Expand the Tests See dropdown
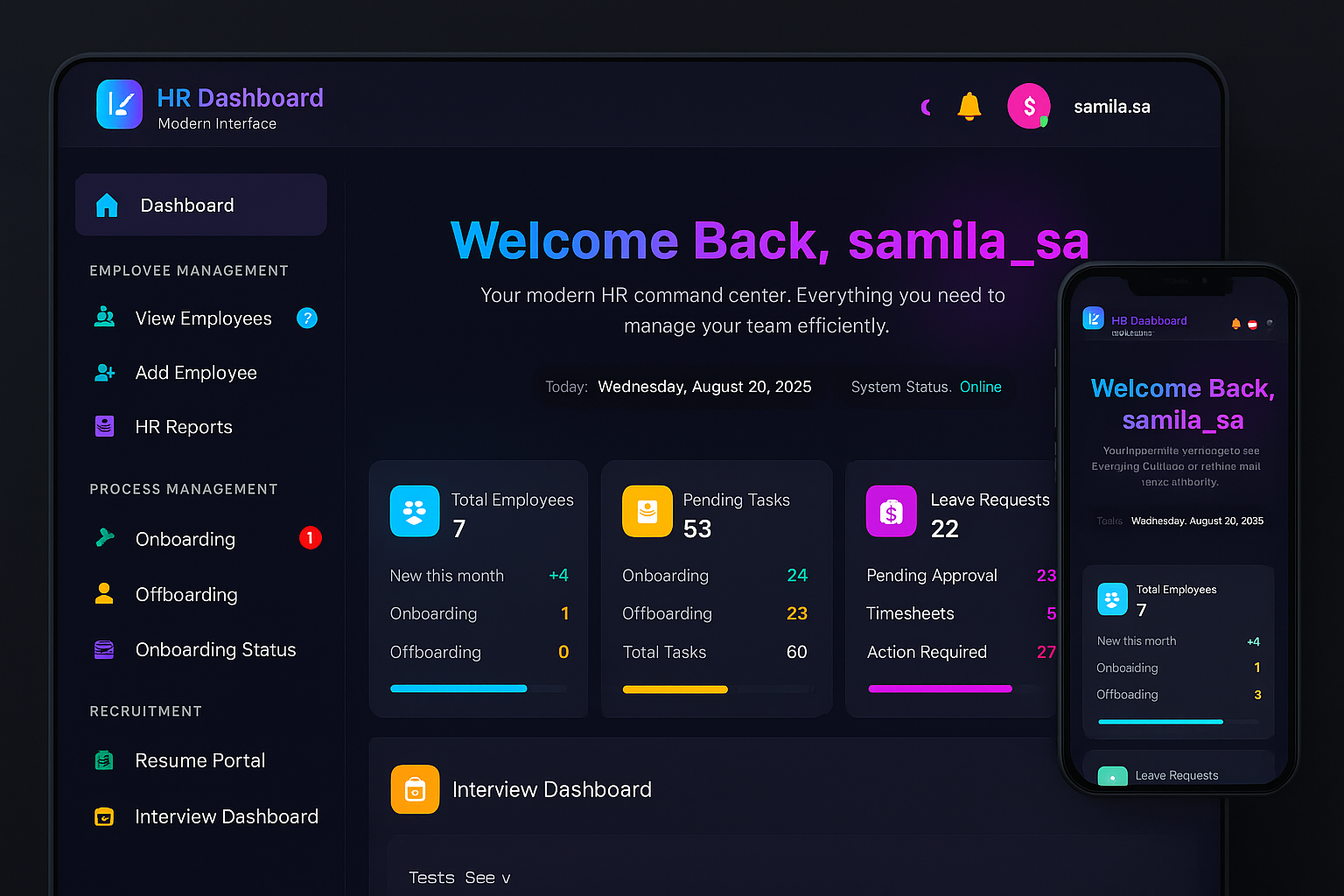Image resolution: width=1344 pixels, height=896 pixels. (460, 878)
